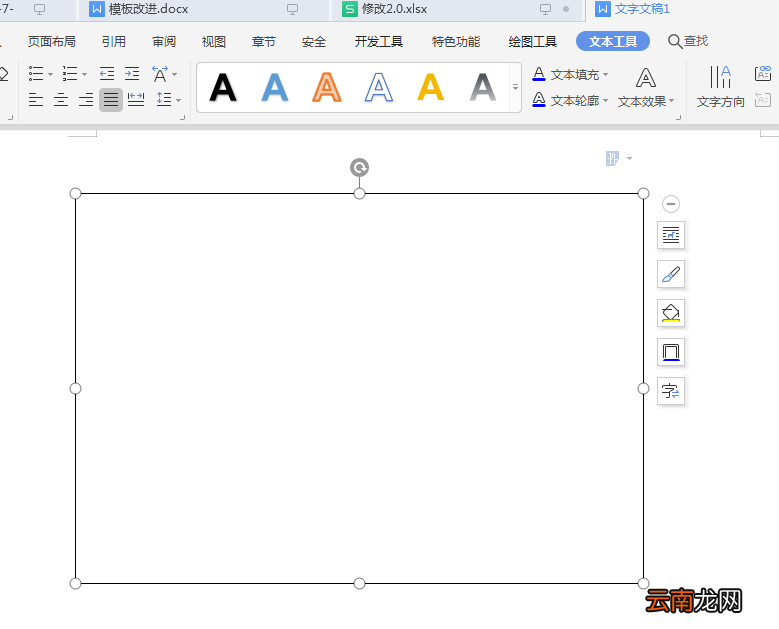Click the shape fill paint bucket icon
The height and width of the screenshot is (629, 779).
click(x=671, y=313)
